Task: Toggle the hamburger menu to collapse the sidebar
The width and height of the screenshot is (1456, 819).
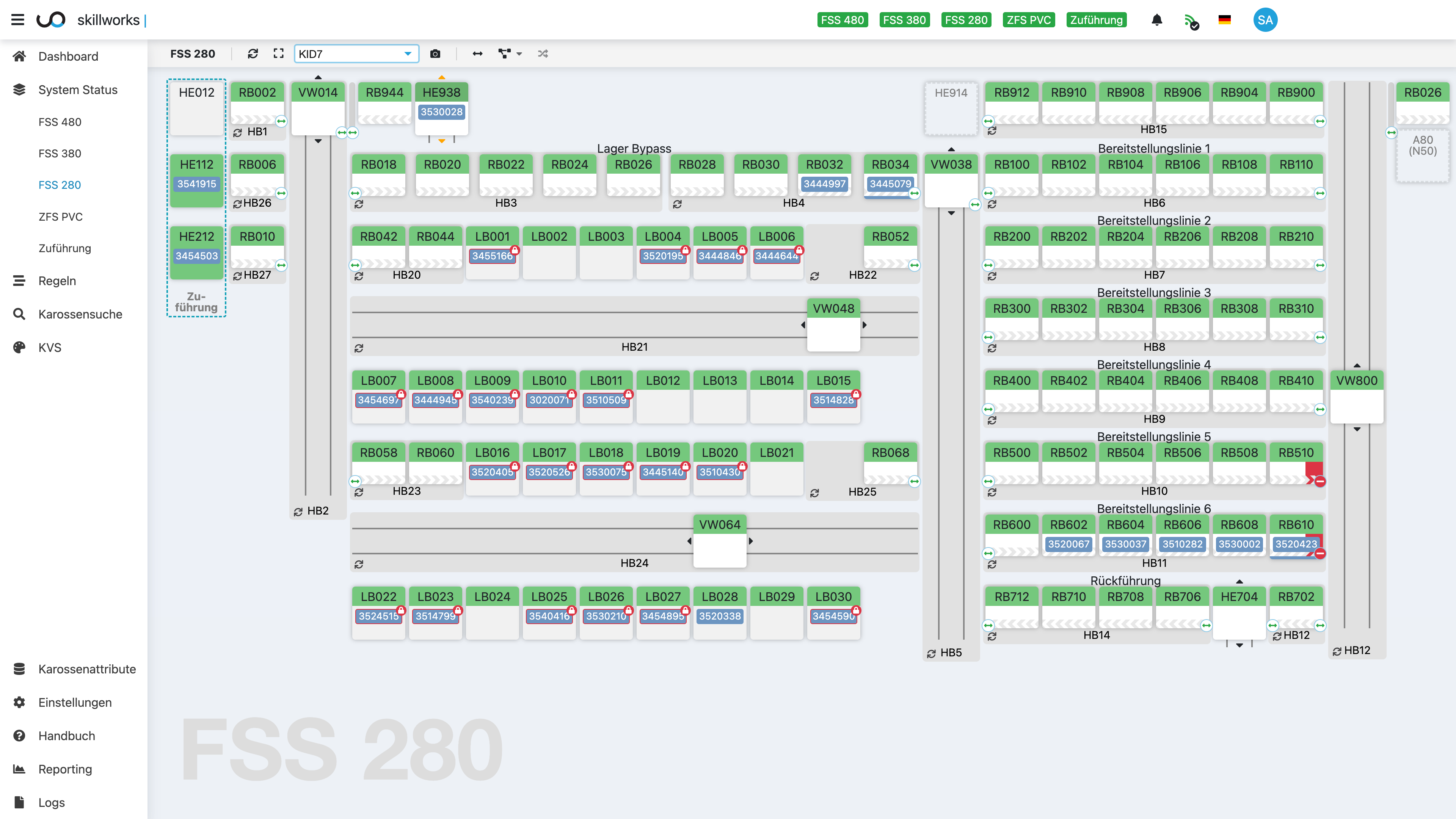Action: pos(18,20)
